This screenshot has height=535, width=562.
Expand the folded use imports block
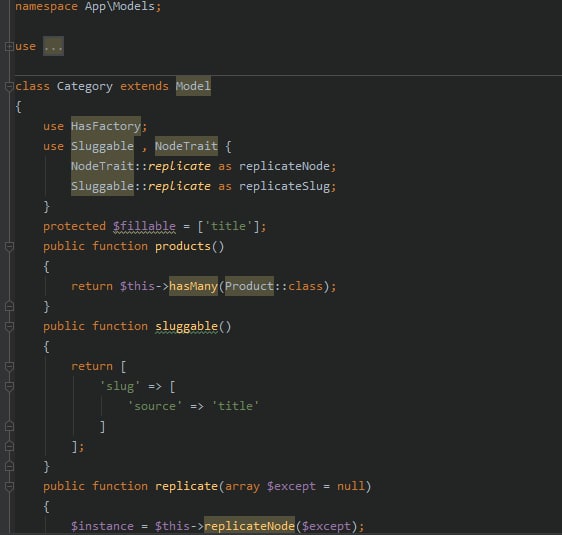tap(9, 46)
